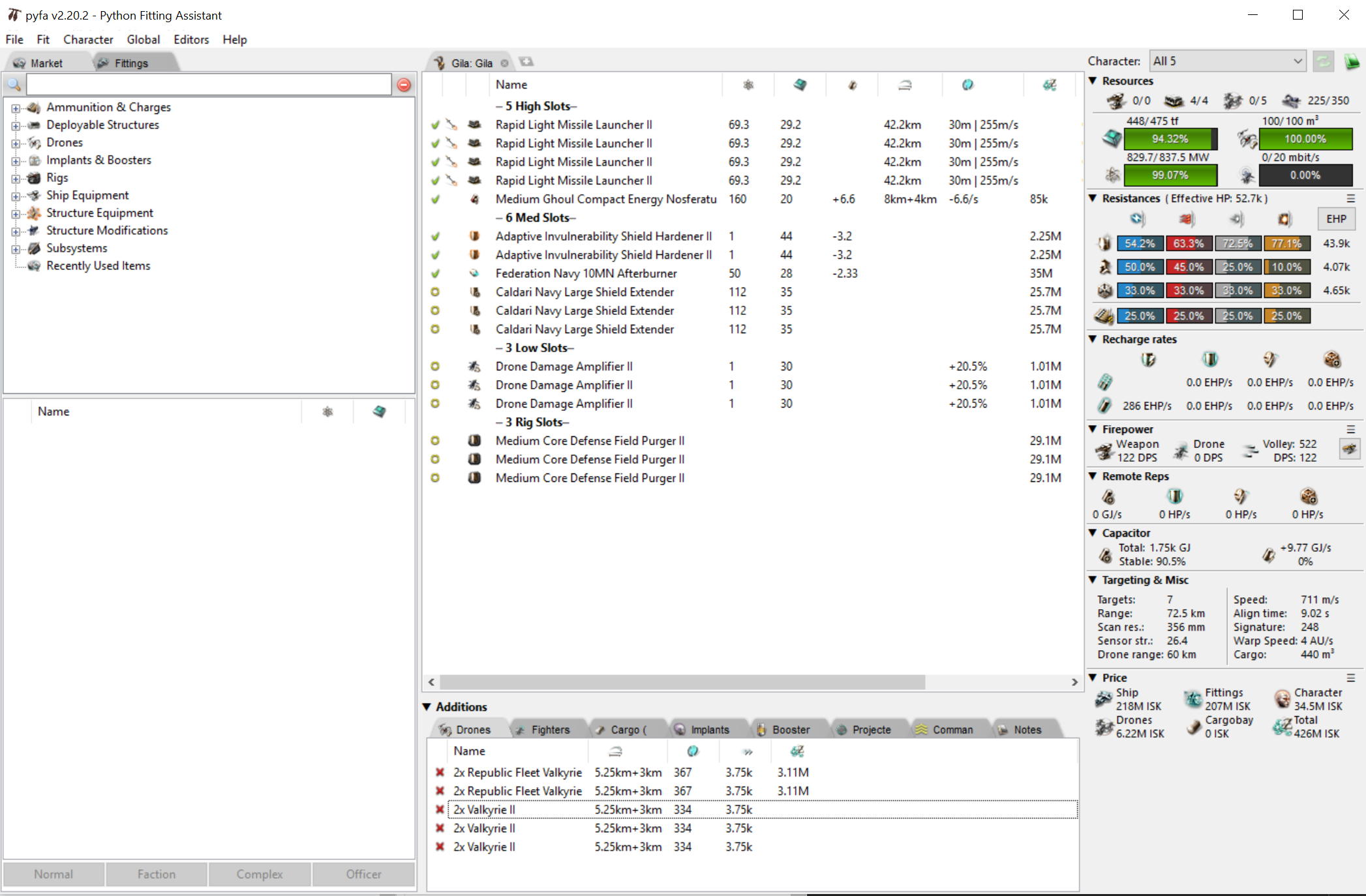Collapse the Capacitor section

(1093, 533)
